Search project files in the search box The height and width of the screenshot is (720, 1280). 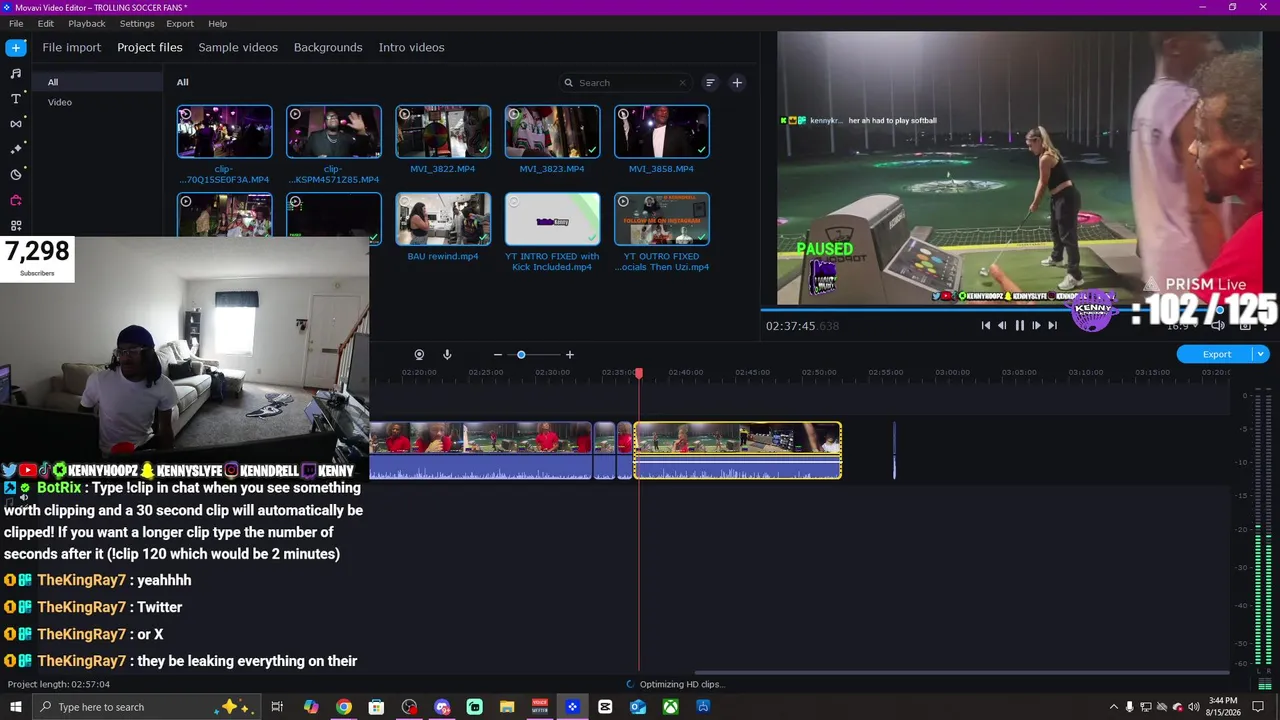coord(626,83)
